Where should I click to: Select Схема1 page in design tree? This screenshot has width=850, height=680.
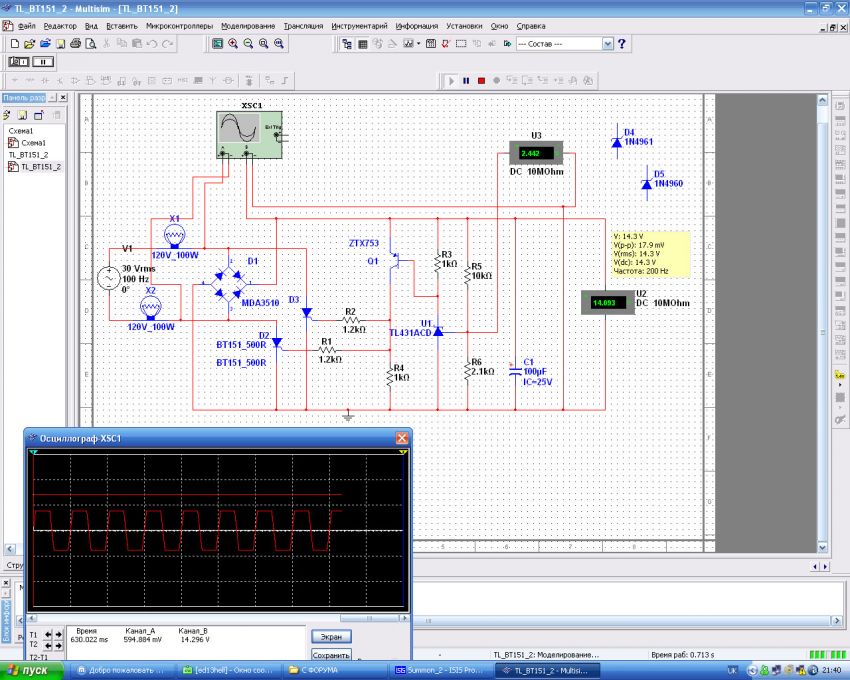point(34,143)
